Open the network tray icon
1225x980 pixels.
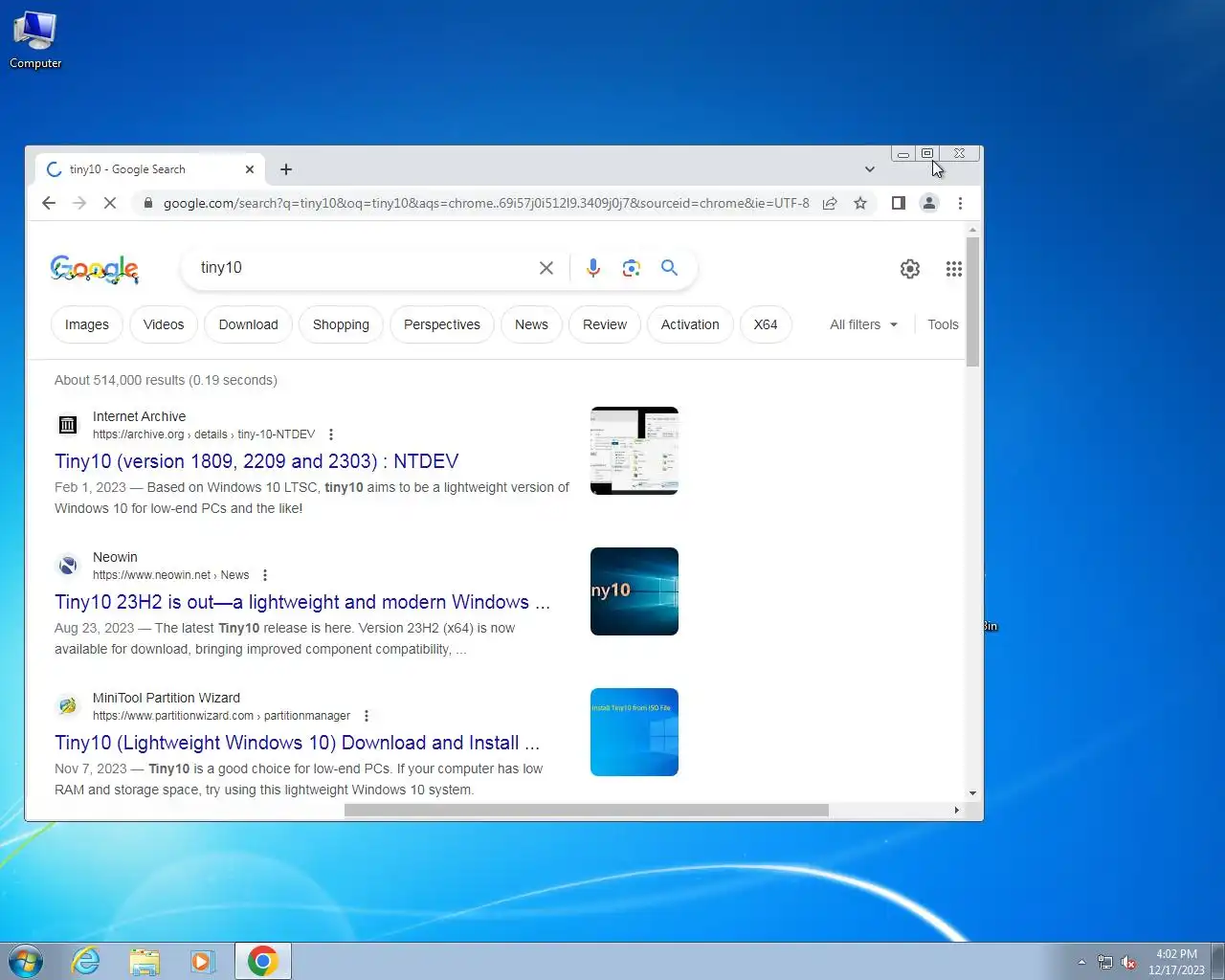[1105, 962]
